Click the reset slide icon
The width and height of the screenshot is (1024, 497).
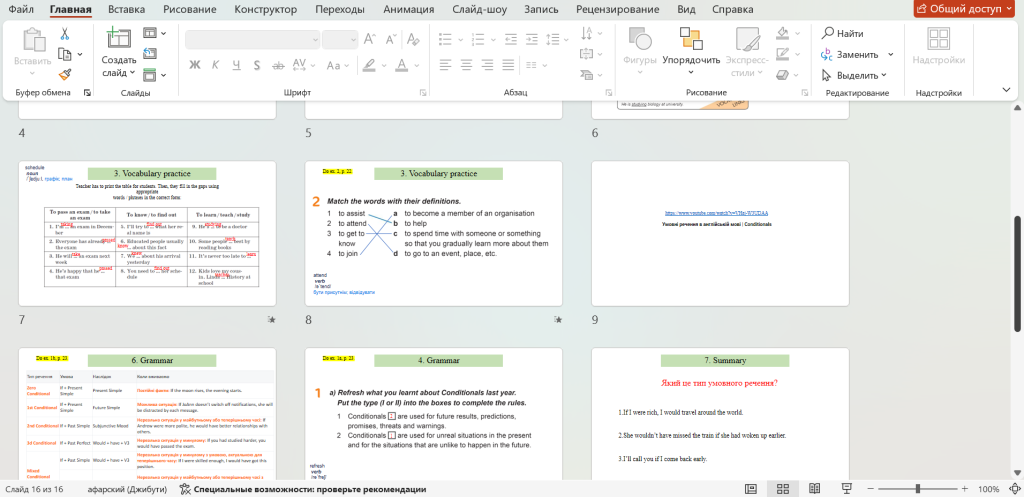(x=149, y=54)
